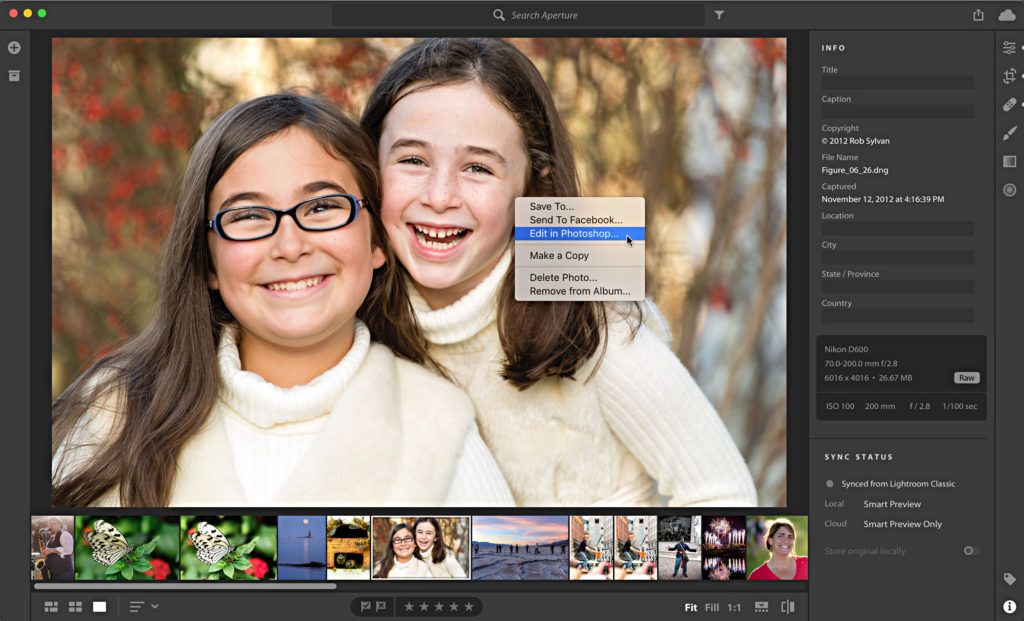
Task: Toggle the Store original locally switch
Action: coord(969,551)
